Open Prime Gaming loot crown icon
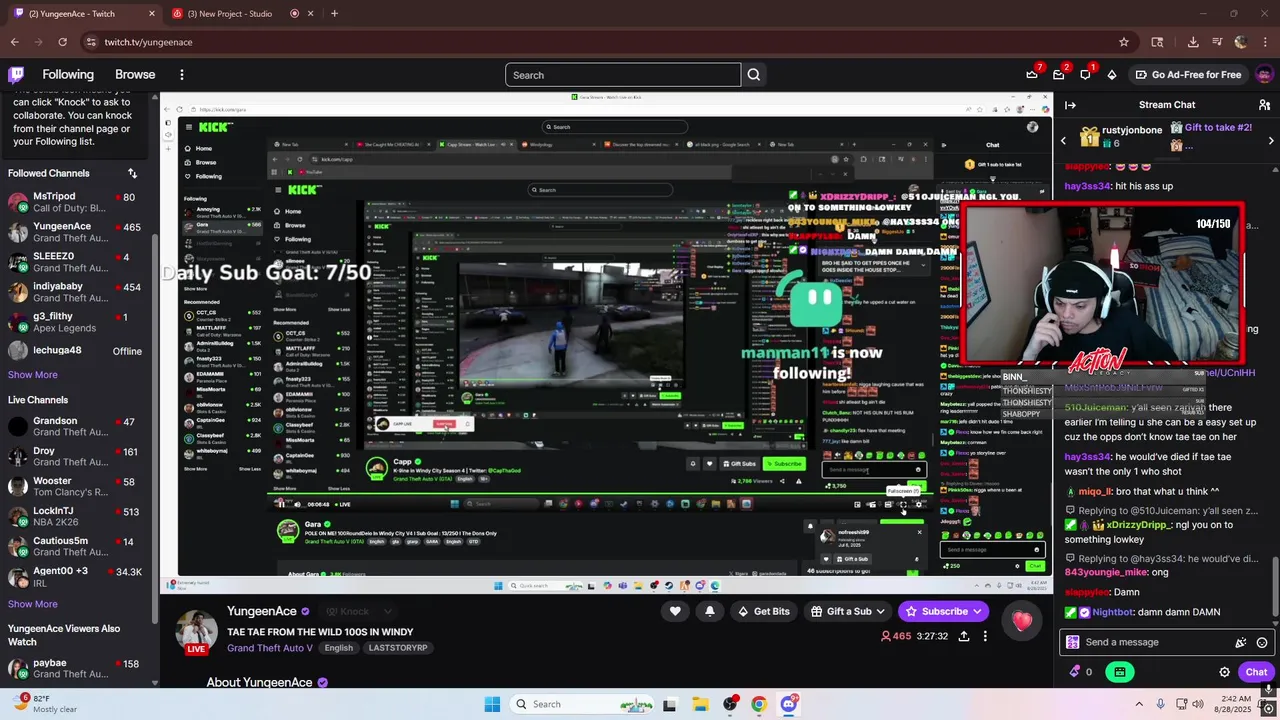This screenshot has width=1280, height=720. coord(1032,75)
